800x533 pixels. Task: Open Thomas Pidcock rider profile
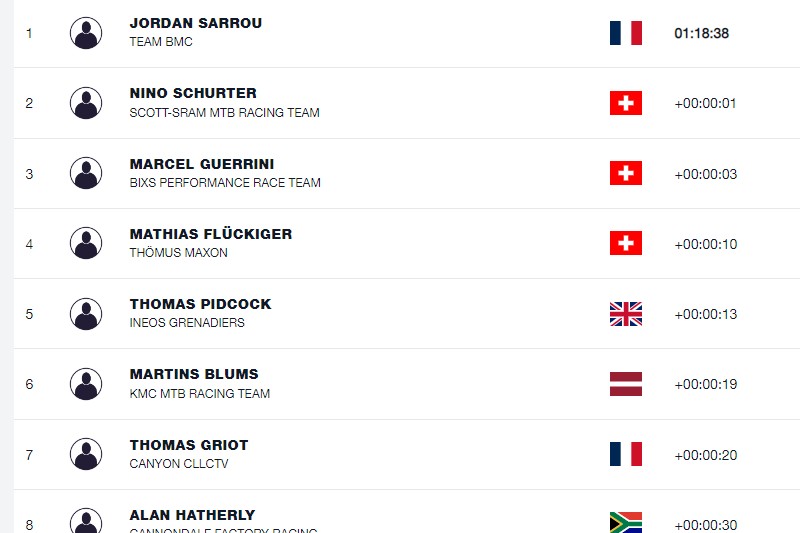point(201,304)
